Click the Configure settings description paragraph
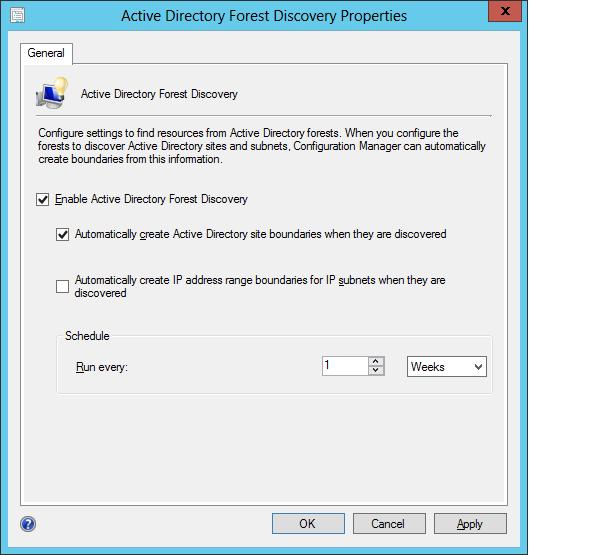 click(x=262, y=146)
